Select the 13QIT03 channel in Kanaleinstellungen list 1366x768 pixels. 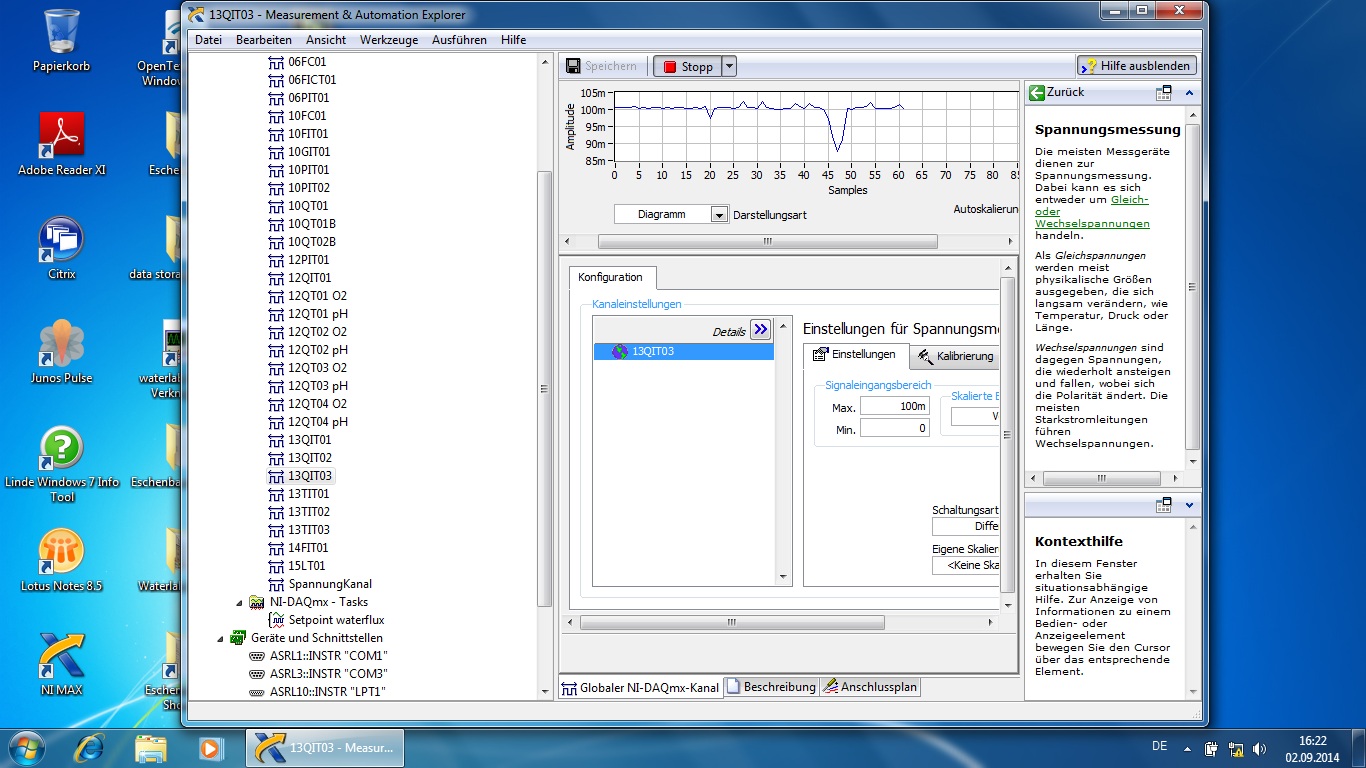coord(683,352)
